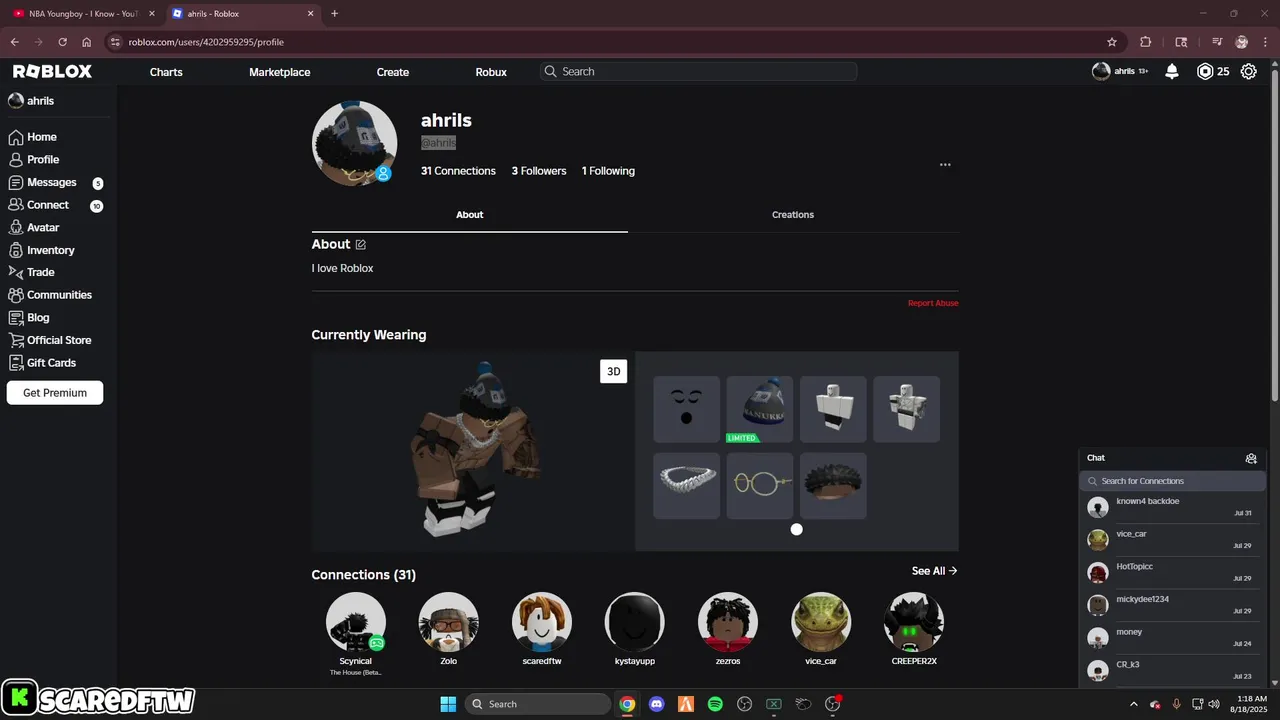Go to browser home page icon
Screen dimensions: 1280x720
point(87,42)
